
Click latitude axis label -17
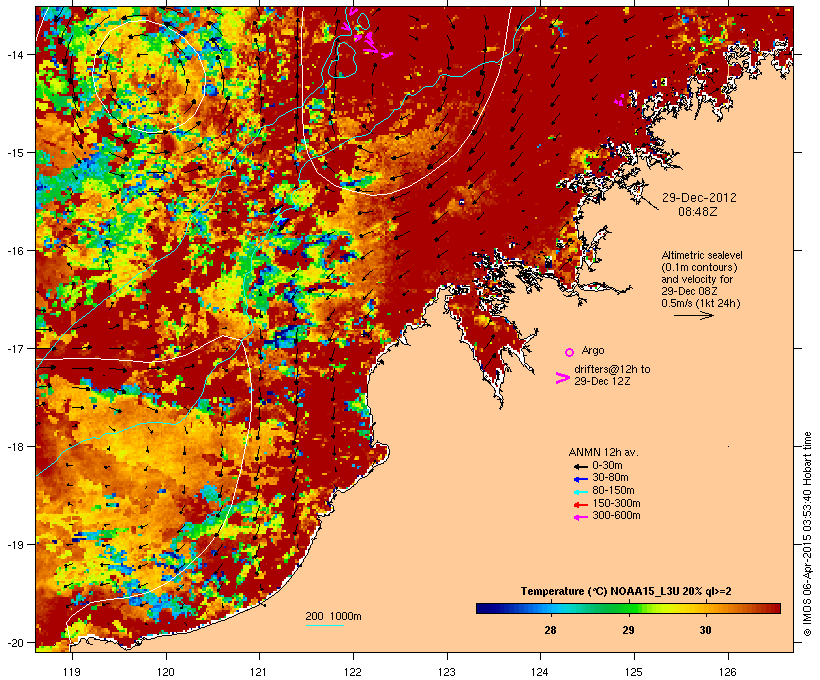(14, 348)
